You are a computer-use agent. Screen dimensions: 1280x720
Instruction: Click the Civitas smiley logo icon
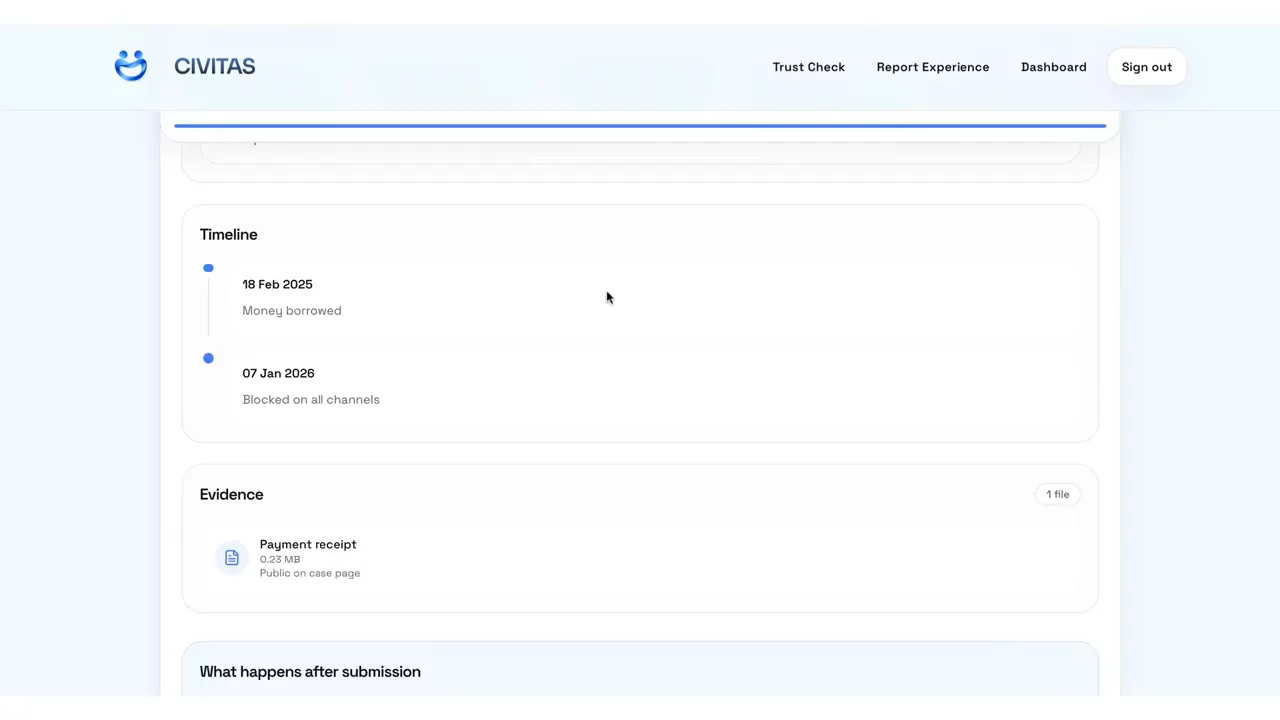click(131, 66)
